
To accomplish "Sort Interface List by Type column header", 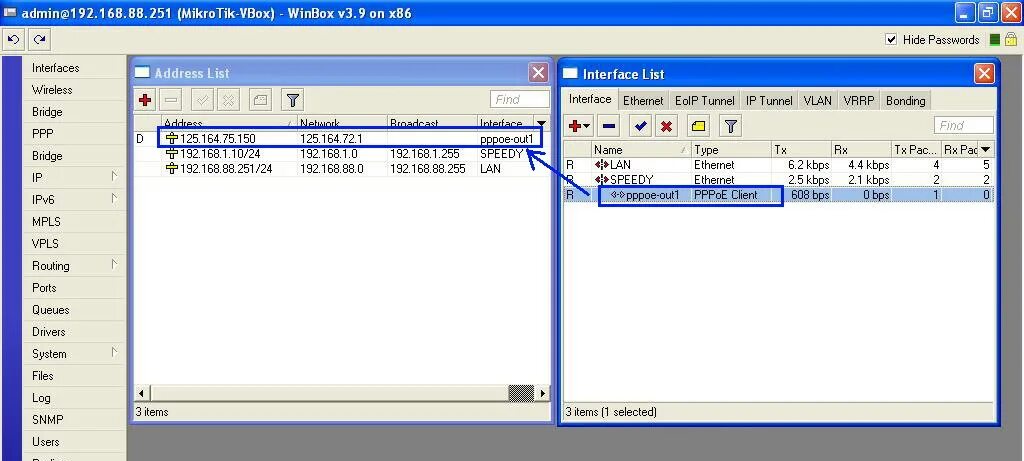I will point(731,150).
